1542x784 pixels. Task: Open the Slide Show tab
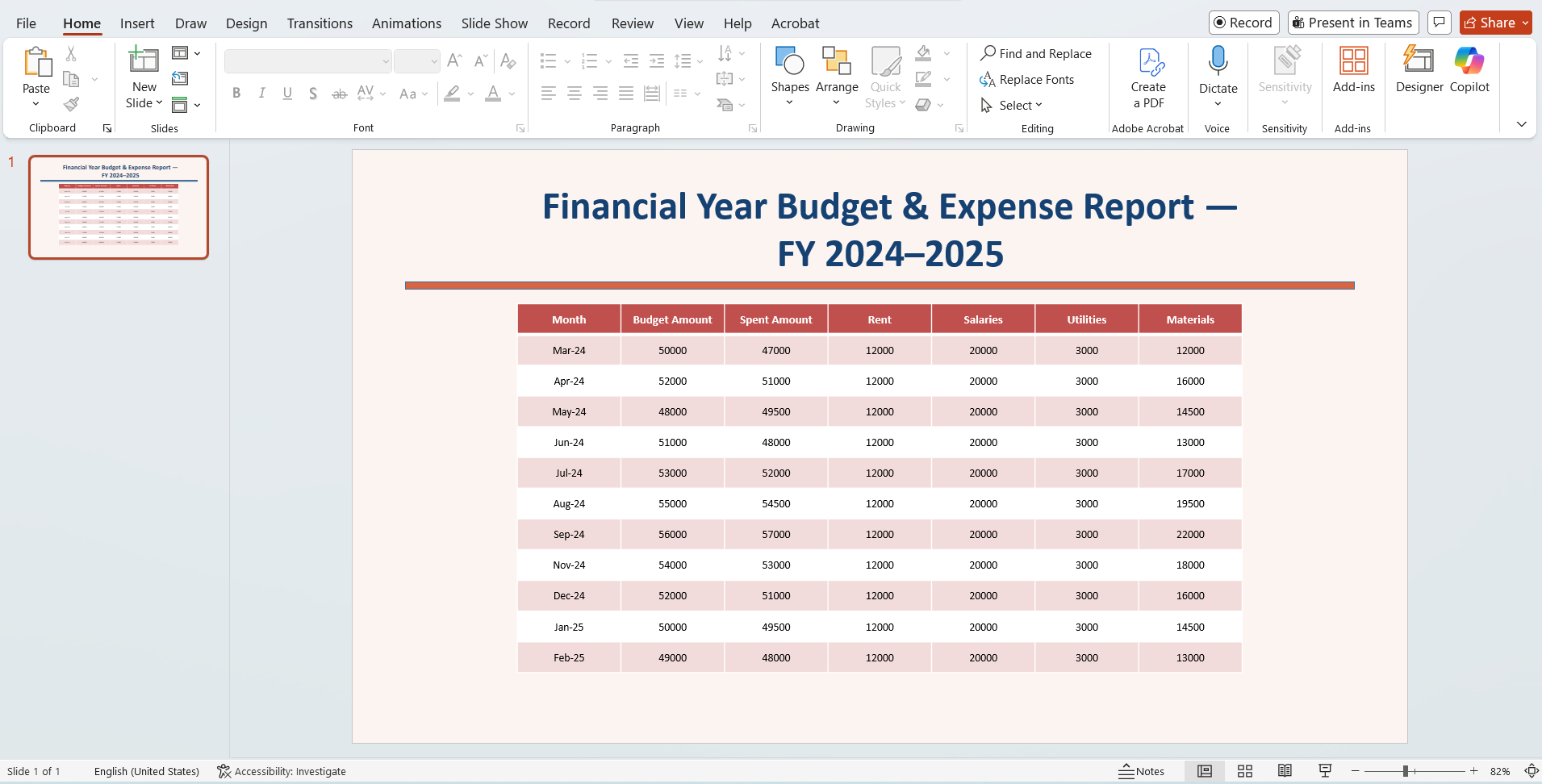coord(495,23)
